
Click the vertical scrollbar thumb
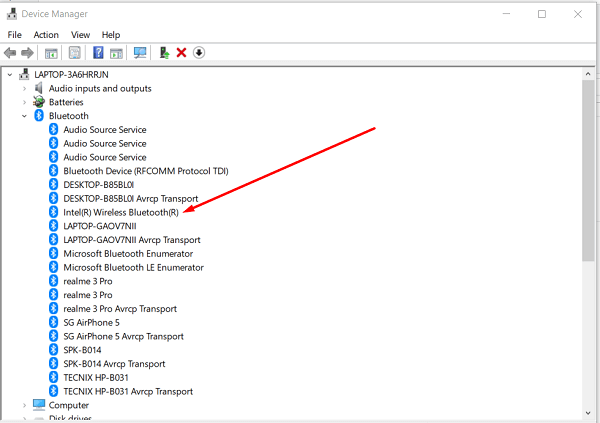coord(589,171)
